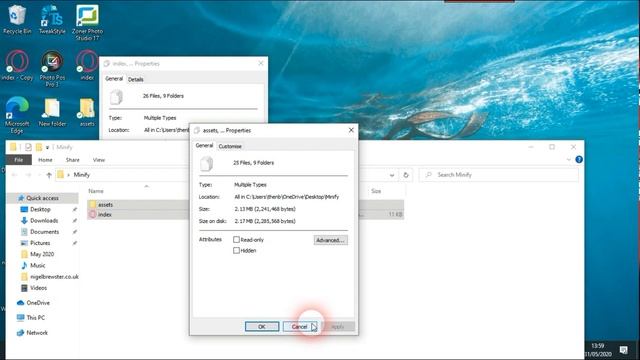Close the index Properties window
This screenshot has width=640, height=360.
coord(261,63)
